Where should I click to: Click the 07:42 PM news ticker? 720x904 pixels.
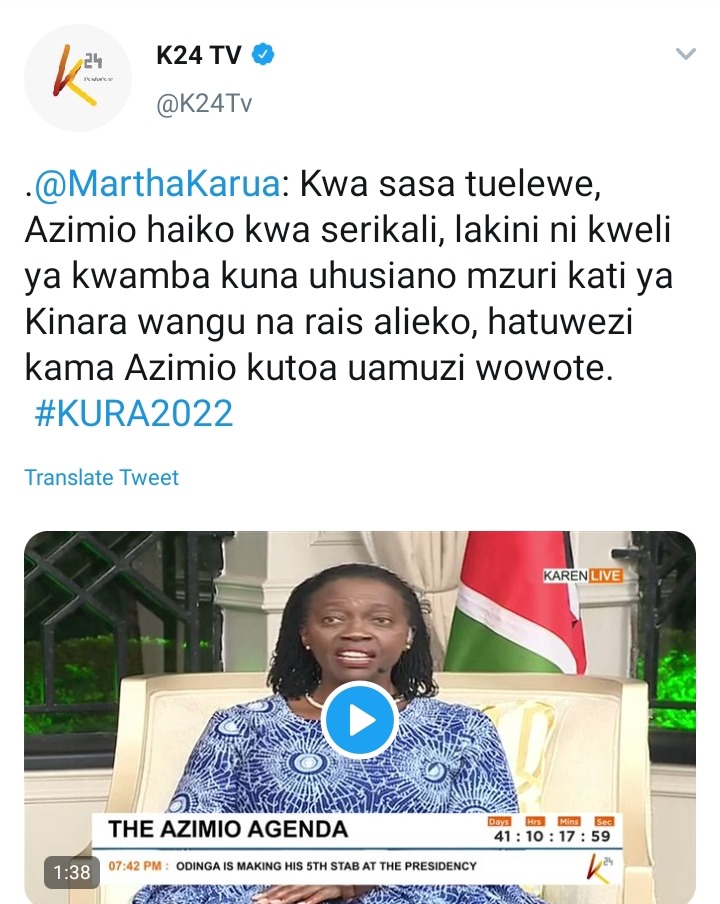[357, 866]
